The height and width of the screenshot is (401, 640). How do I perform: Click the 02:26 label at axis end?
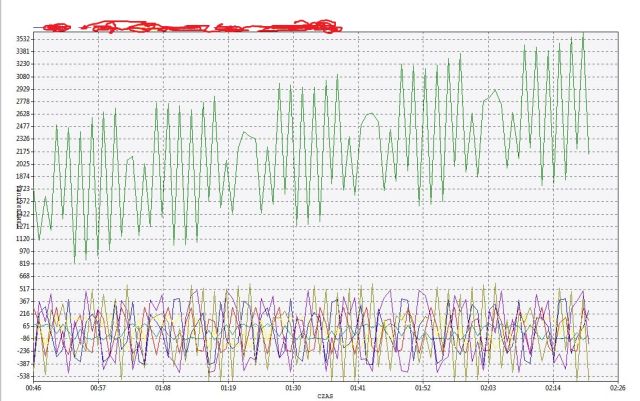coord(618,387)
